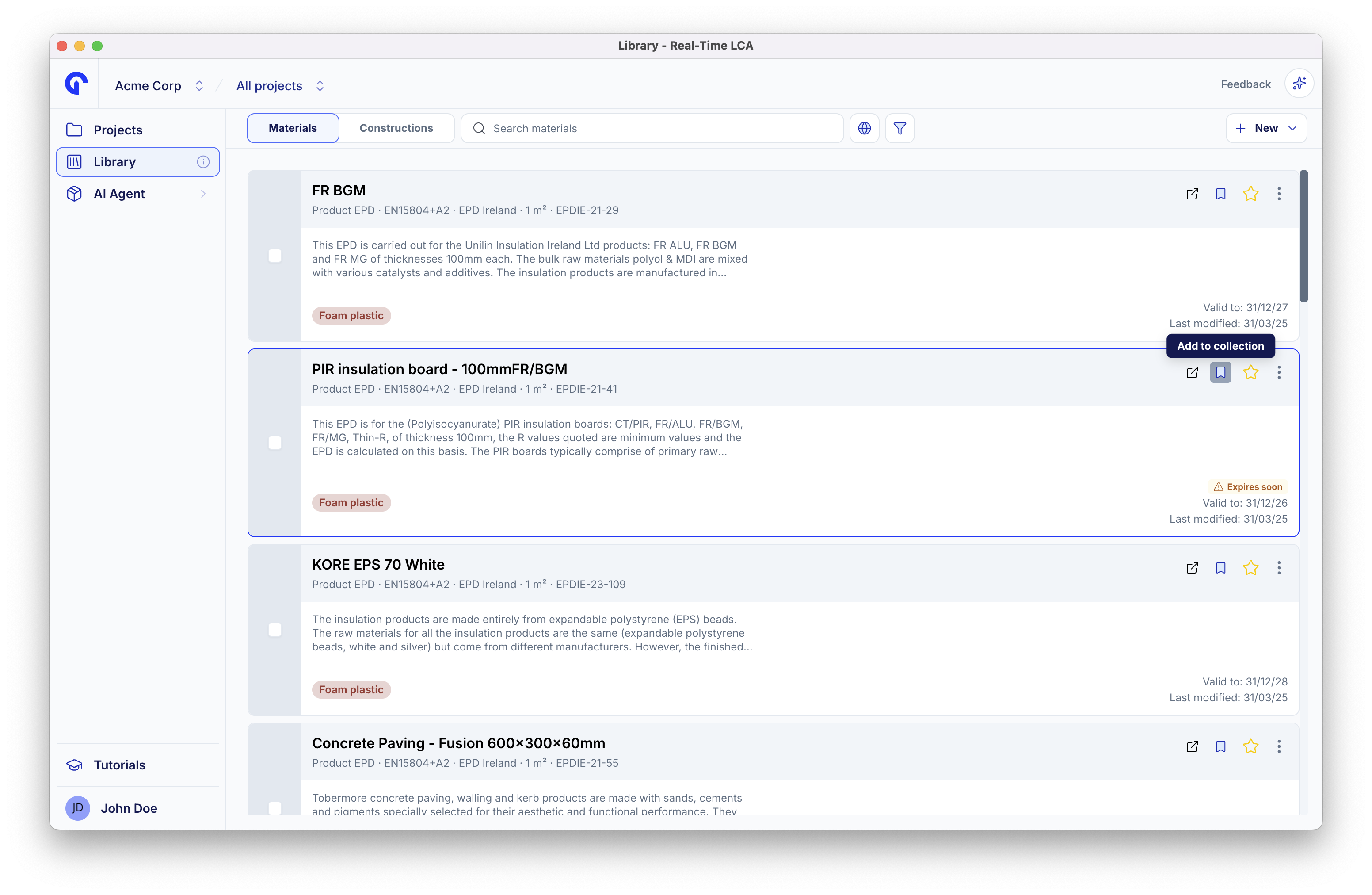Click the Feedback link
The height and width of the screenshot is (895, 1372).
coord(1245,84)
